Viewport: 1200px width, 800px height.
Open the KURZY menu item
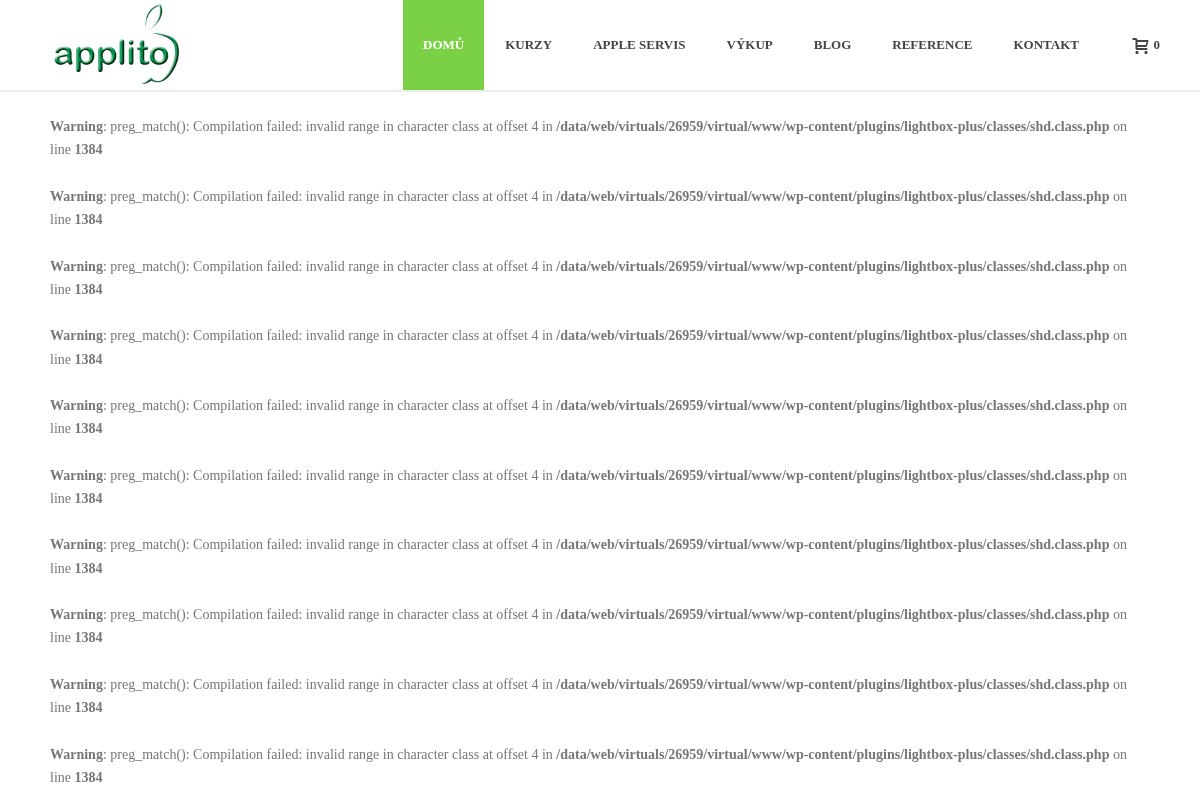tap(528, 45)
